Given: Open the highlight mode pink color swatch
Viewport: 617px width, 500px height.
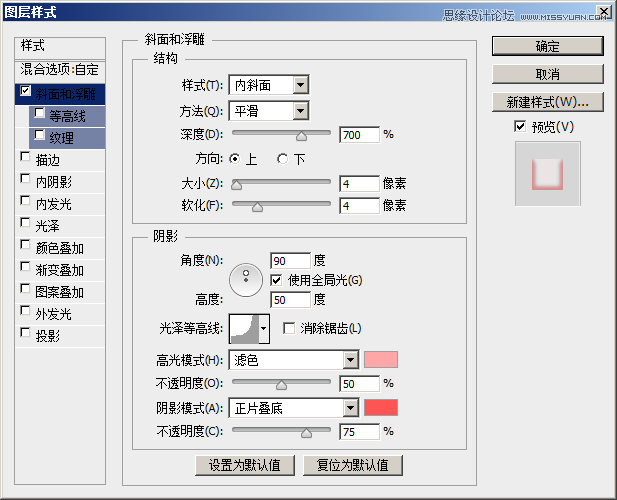Looking at the screenshot, I should [381, 360].
